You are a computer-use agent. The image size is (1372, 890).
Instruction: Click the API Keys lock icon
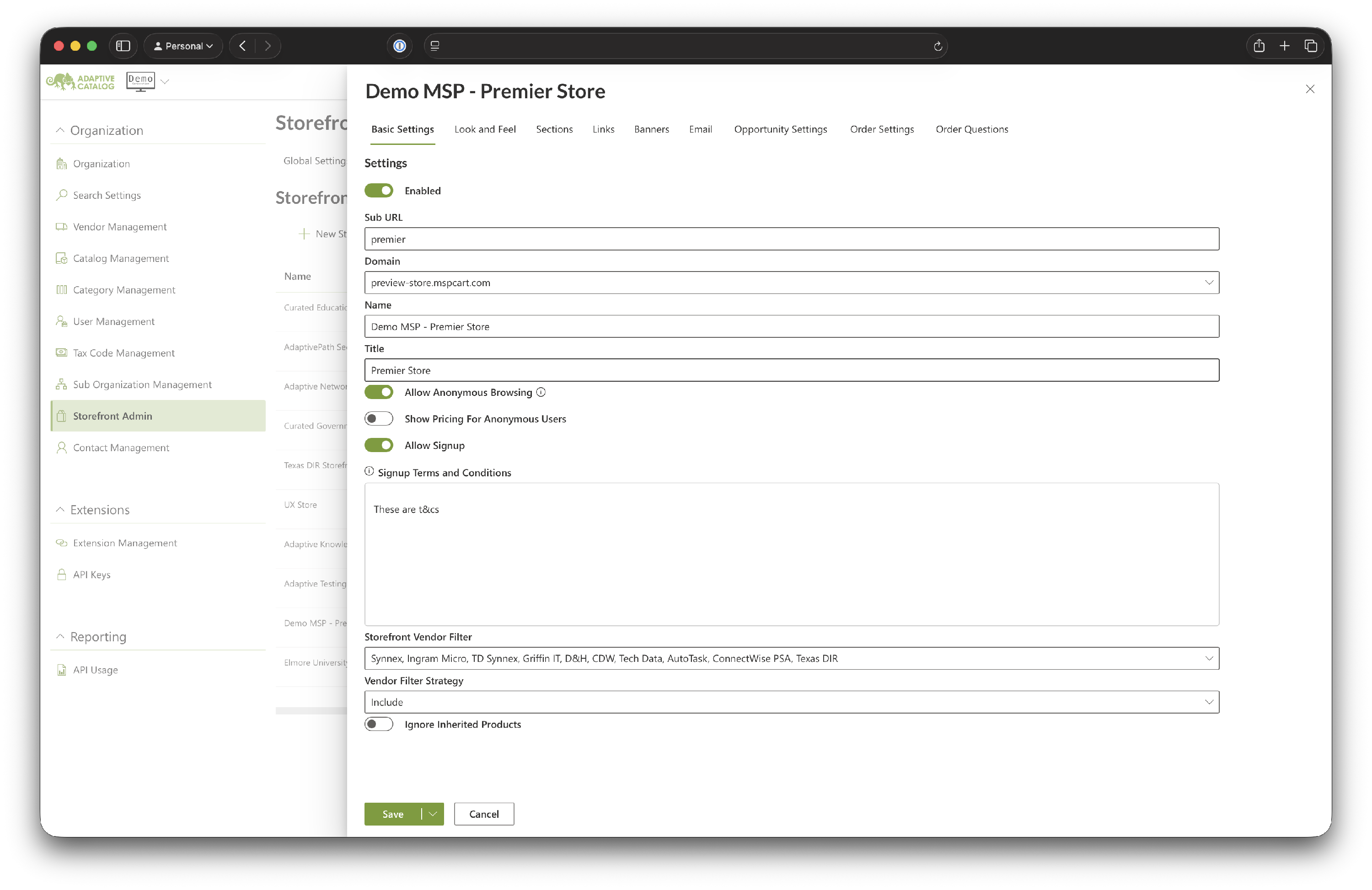[x=61, y=574]
